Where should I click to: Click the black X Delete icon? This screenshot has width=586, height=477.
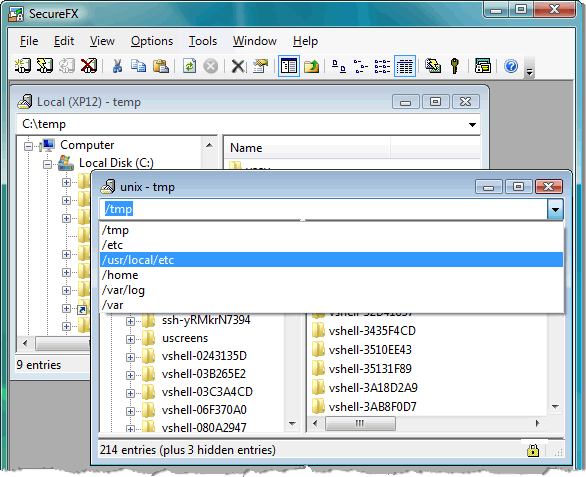[x=237, y=67]
